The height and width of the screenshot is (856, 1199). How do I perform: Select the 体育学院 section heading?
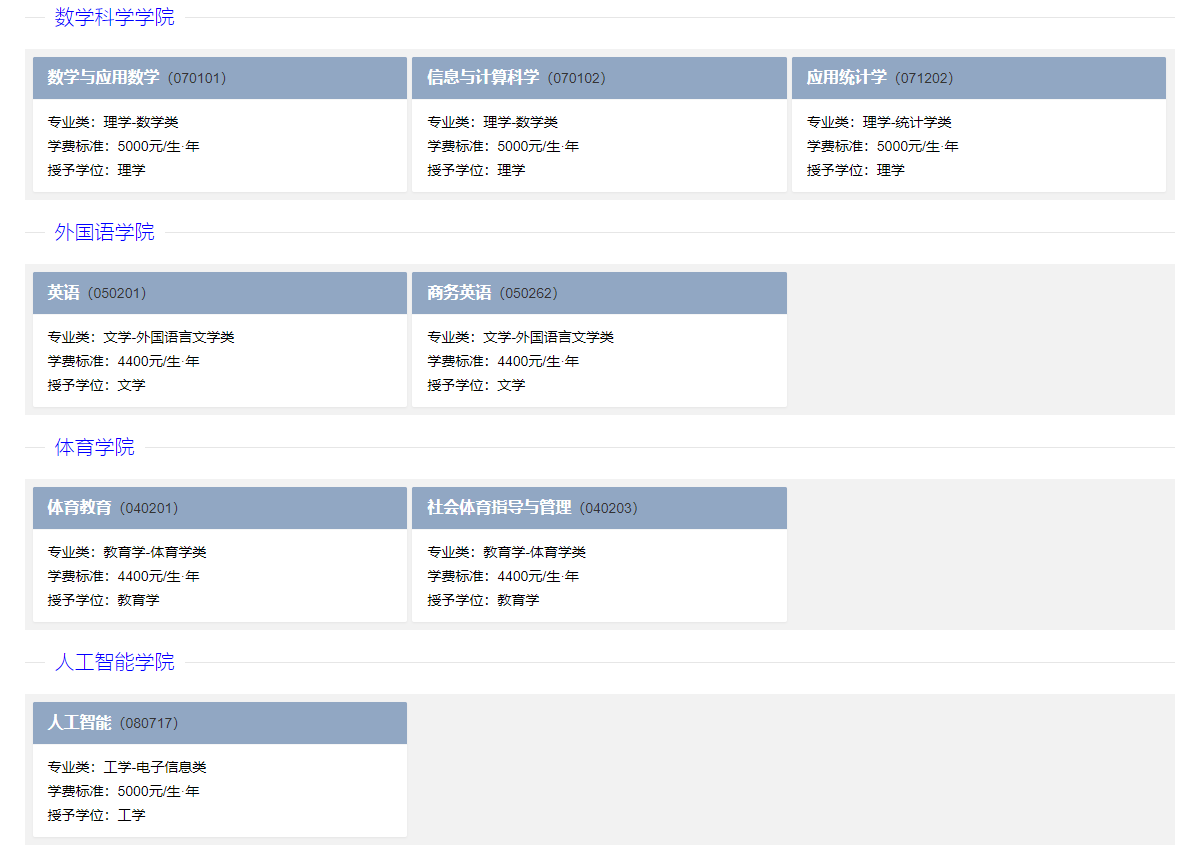94,447
